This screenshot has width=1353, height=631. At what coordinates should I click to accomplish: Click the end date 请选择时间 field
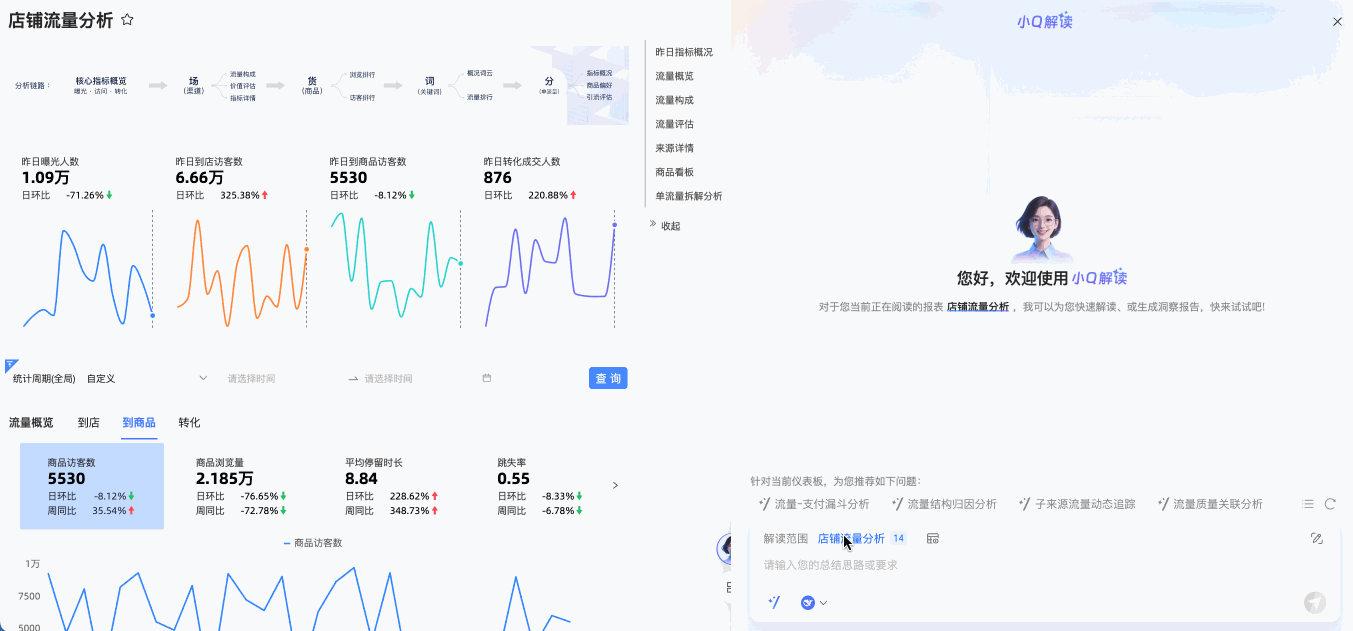415,378
